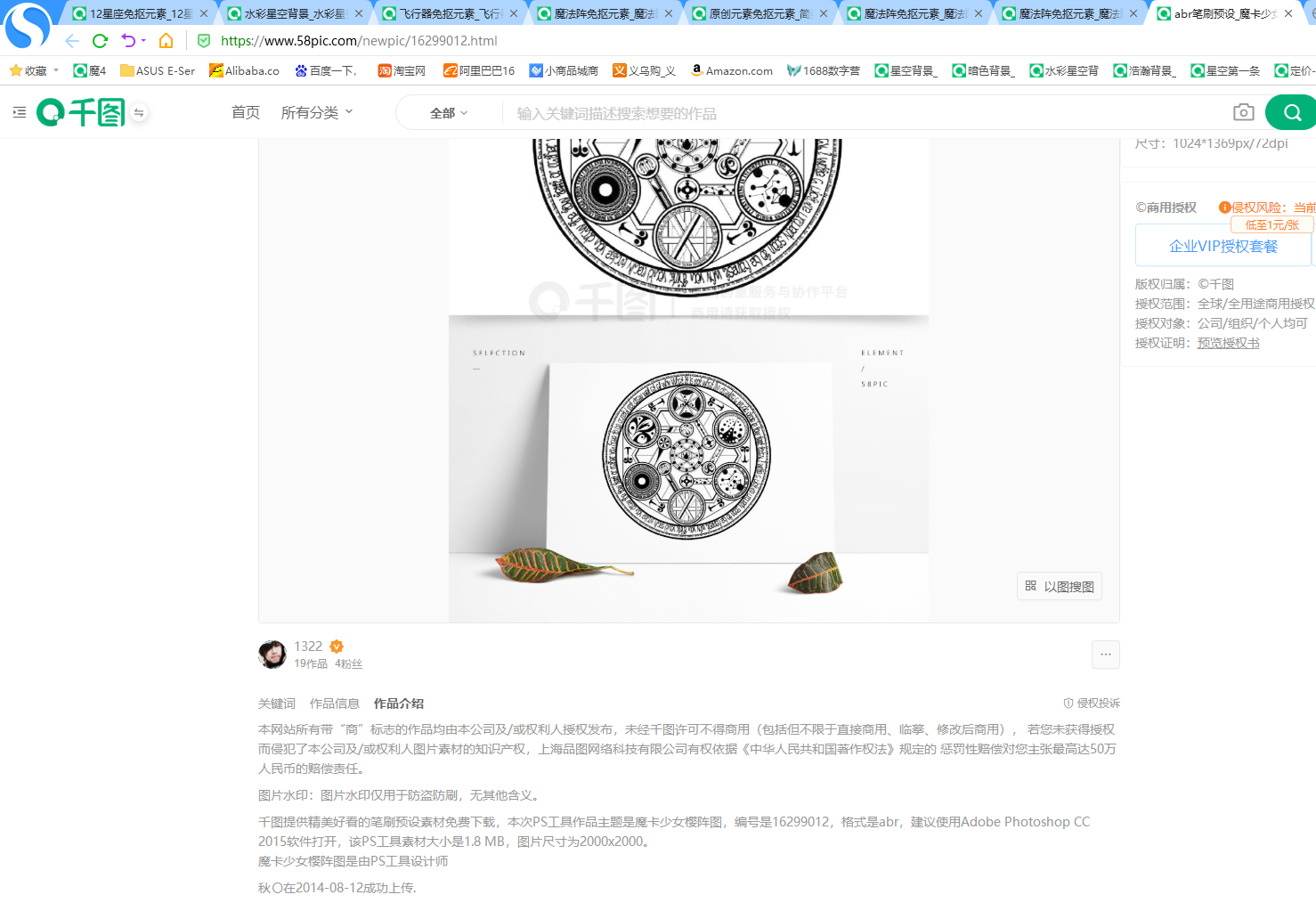The width and height of the screenshot is (1316, 911).
Task: Go back with the browser back arrow
Action: (72, 41)
